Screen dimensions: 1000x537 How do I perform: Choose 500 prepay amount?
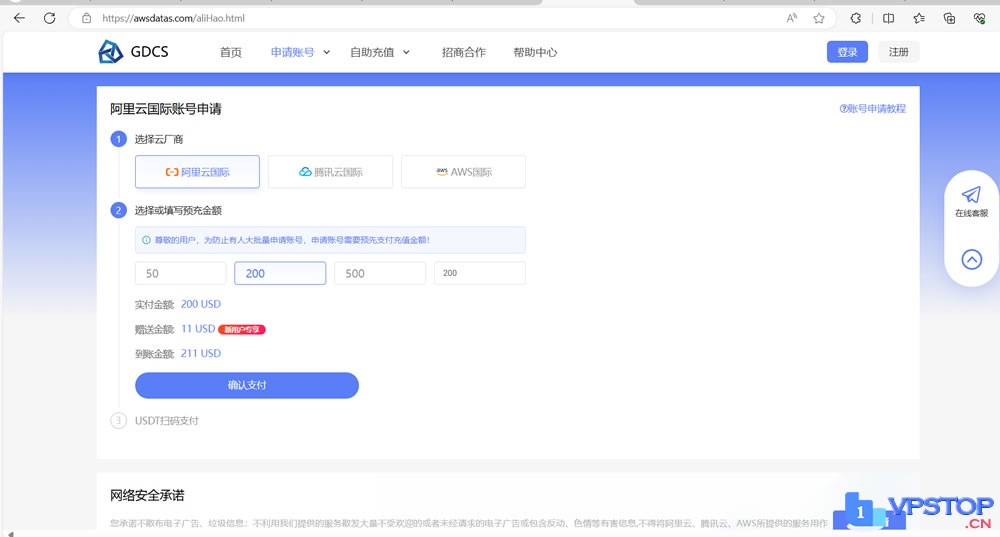point(379,273)
